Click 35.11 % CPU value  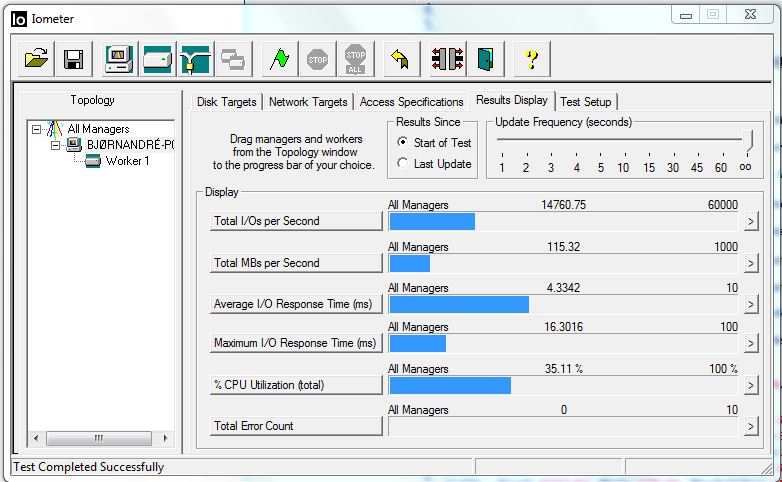tap(564, 368)
